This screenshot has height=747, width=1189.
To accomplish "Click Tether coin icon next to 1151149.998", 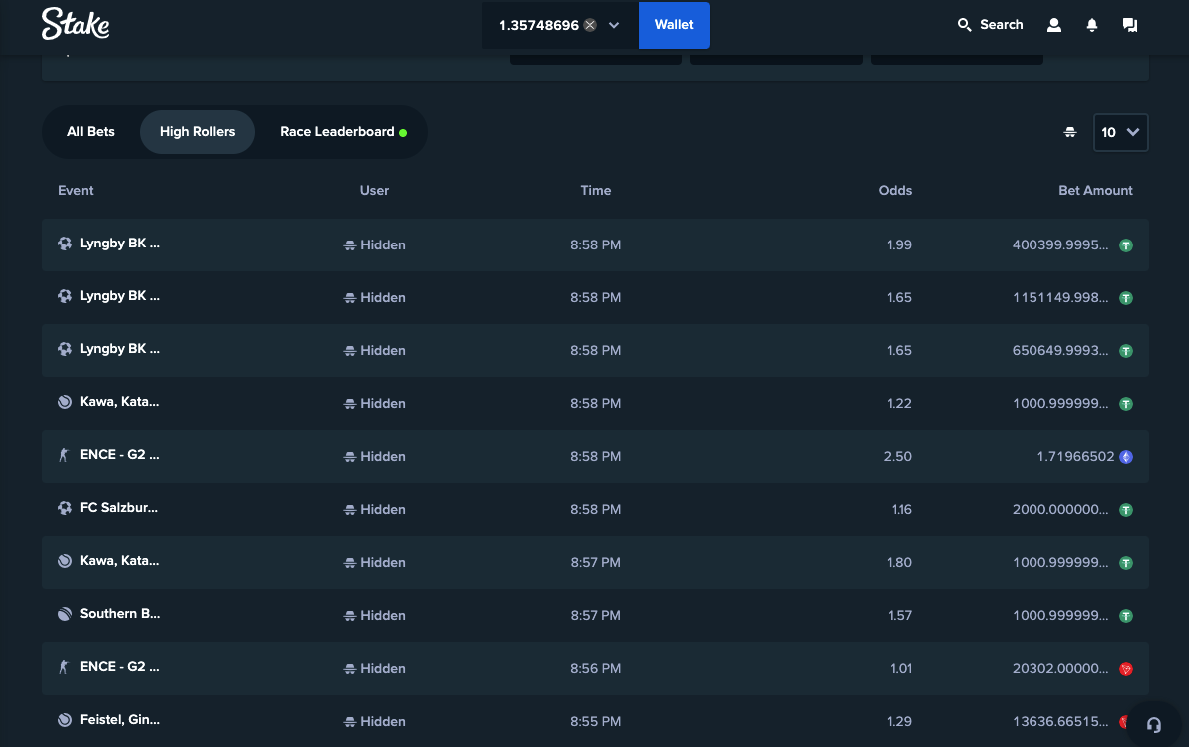I will click(x=1126, y=298).
